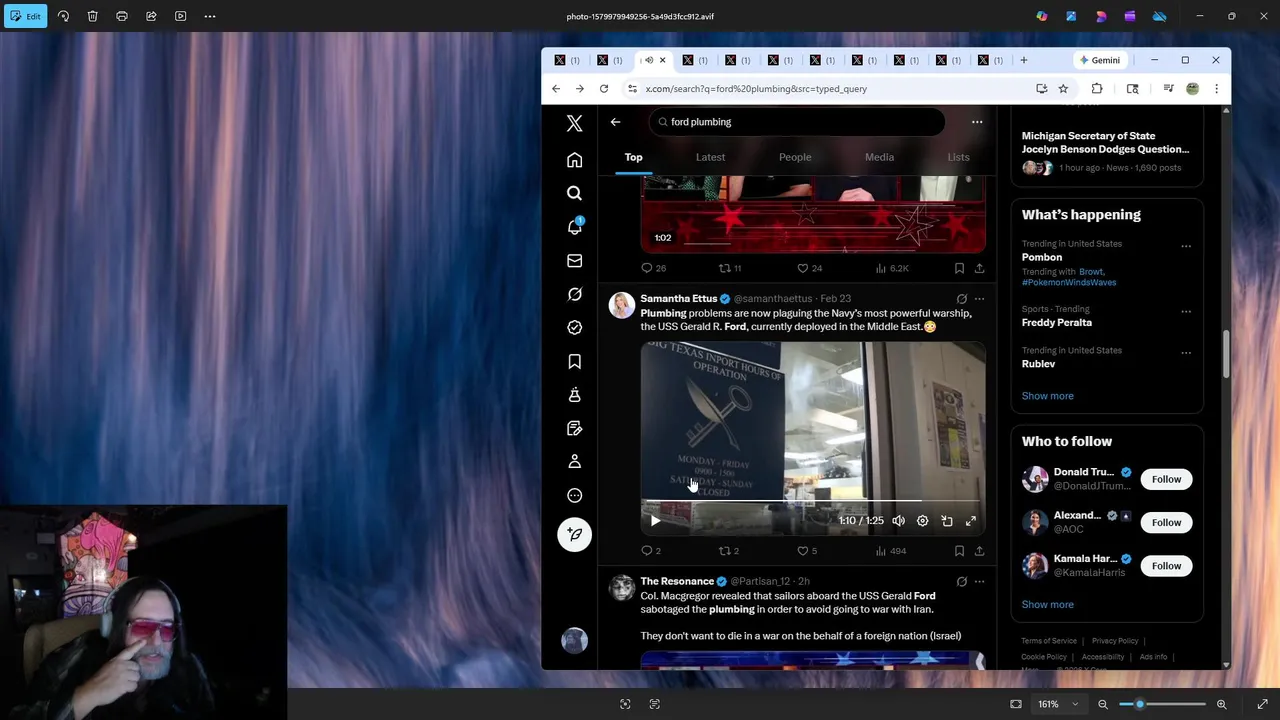Expand the video to fullscreen
Image resolution: width=1280 pixels, height=720 pixels.
coord(971,521)
